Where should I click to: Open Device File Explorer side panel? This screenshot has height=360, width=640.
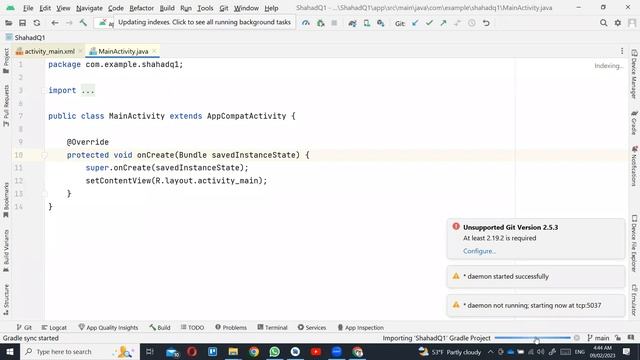[634, 243]
